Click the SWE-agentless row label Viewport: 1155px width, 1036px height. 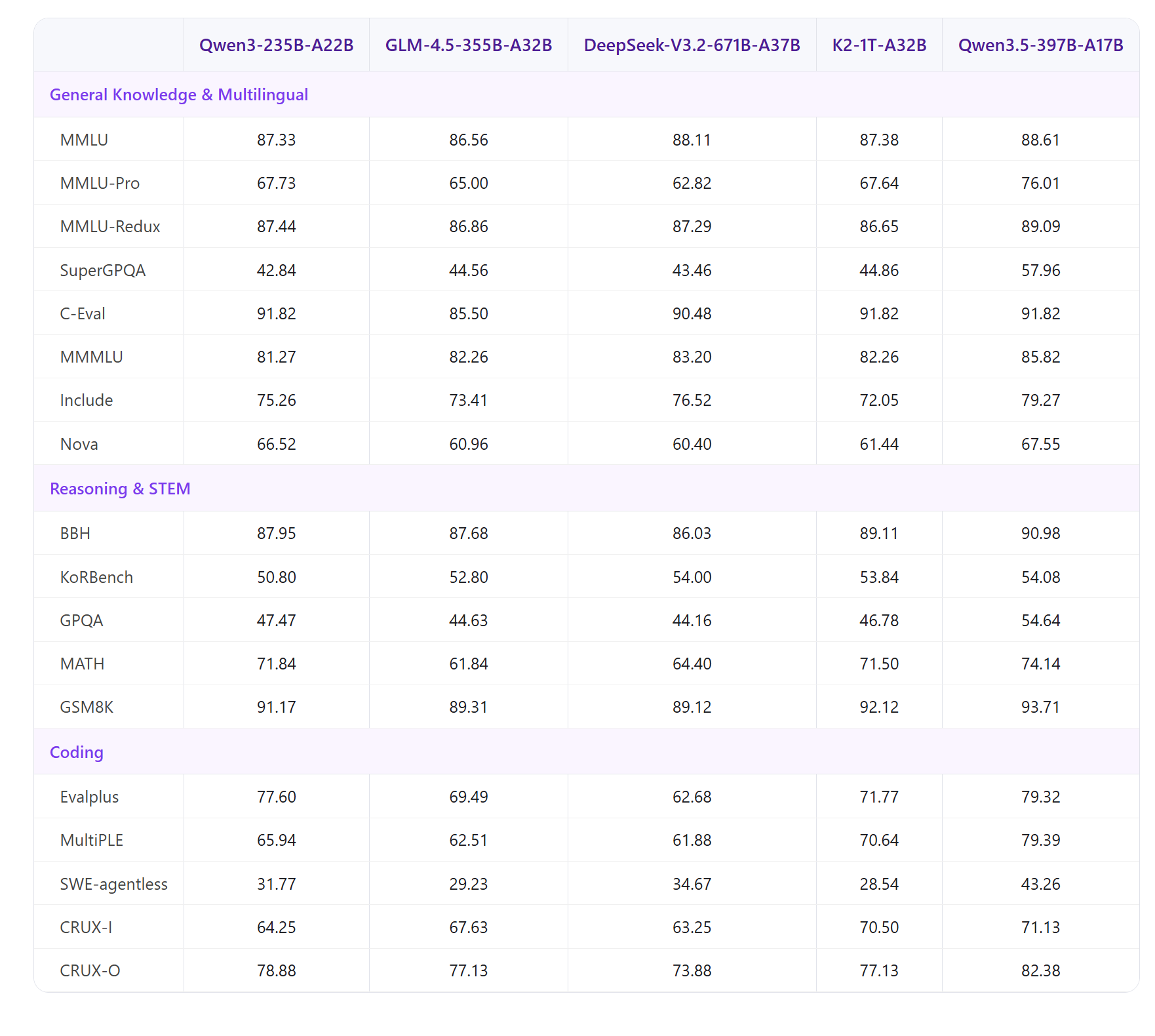113,885
